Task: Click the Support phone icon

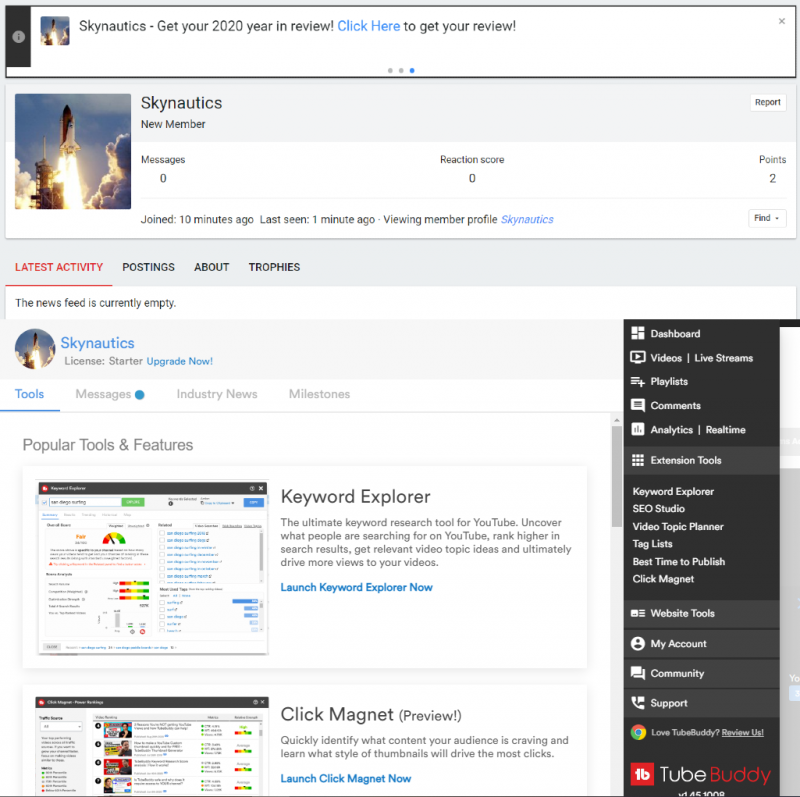Action: pyautogui.click(x=638, y=703)
